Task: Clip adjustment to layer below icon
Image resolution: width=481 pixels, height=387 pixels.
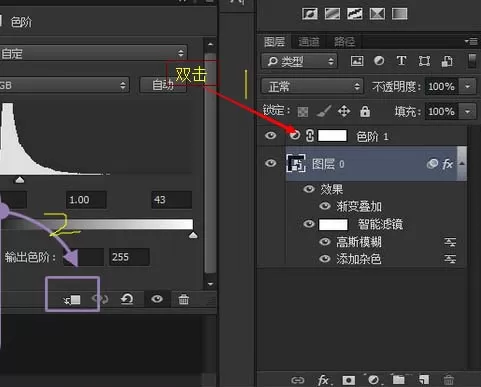Action: click(x=72, y=300)
